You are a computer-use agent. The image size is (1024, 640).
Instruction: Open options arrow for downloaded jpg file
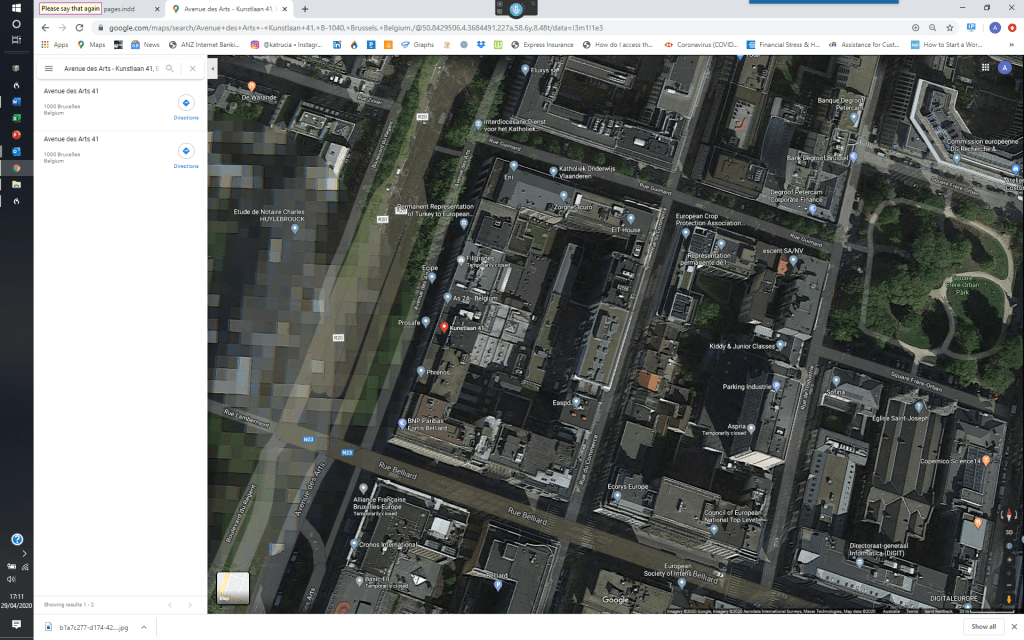(x=143, y=627)
